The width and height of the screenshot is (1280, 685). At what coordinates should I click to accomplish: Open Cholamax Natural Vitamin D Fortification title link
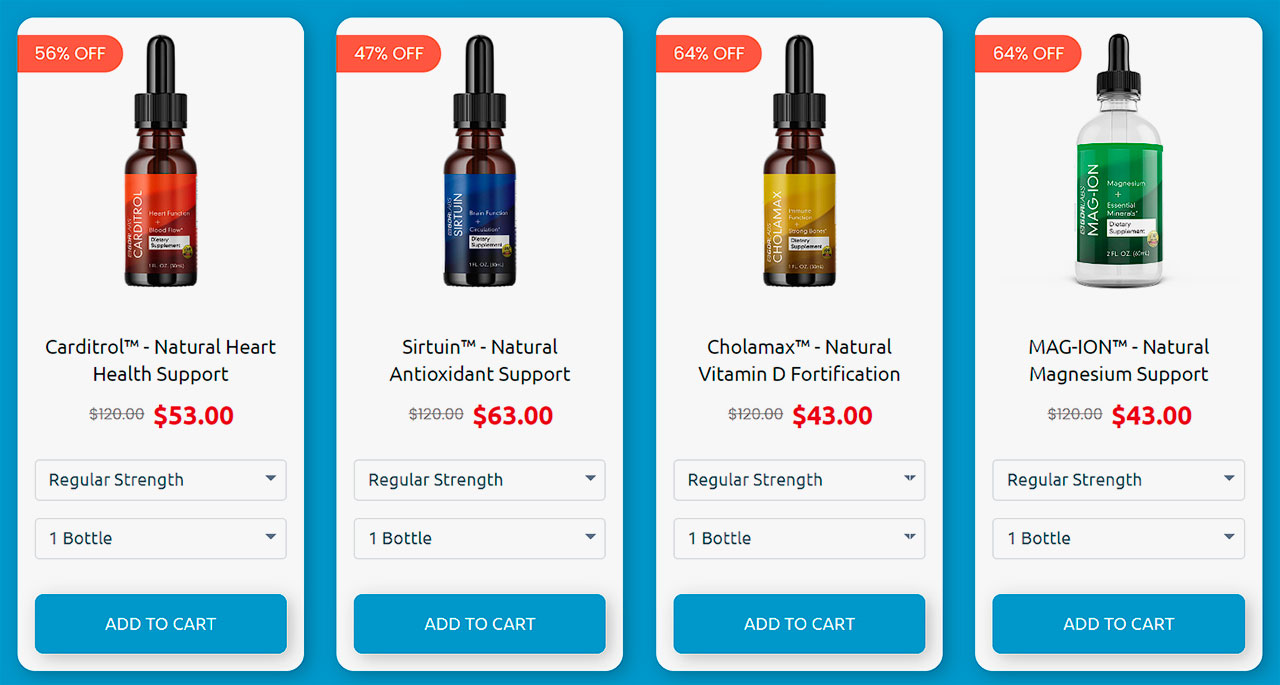pyautogui.click(x=799, y=361)
